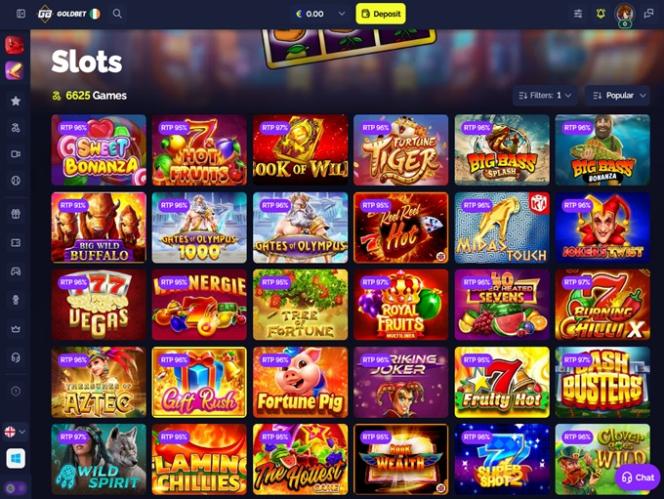Open the Fortune Pig slot thumbnail
664x499 pixels.
click(300, 383)
